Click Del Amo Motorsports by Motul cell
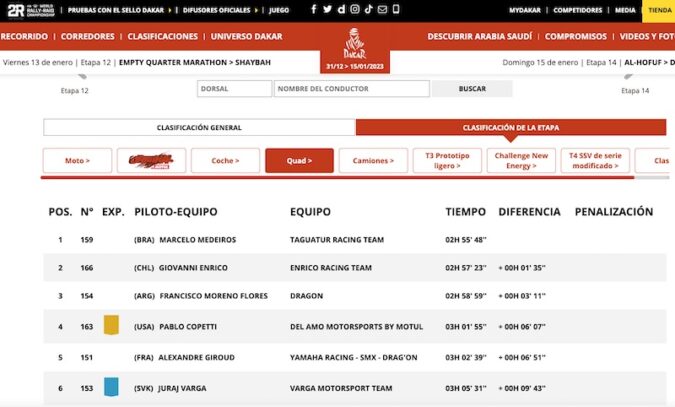Viewport: 675px width, 407px height. [x=356, y=327]
